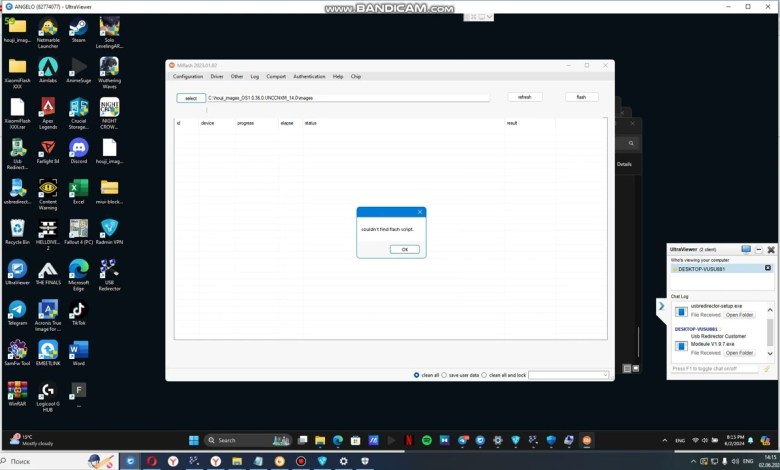Open the Excel desktop shortcut
780x470 pixels.
[x=79, y=191]
